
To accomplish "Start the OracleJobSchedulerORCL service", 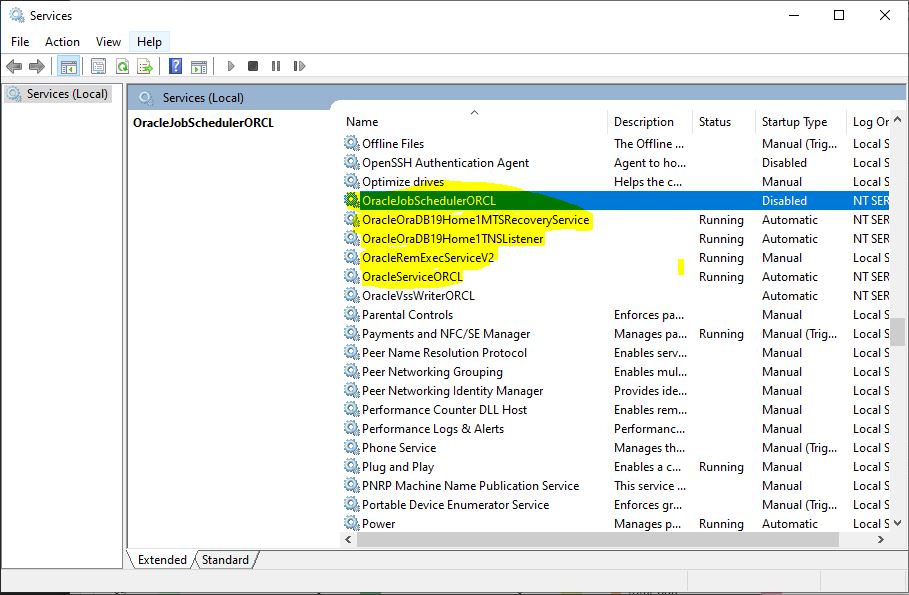I will pyautogui.click(x=229, y=66).
